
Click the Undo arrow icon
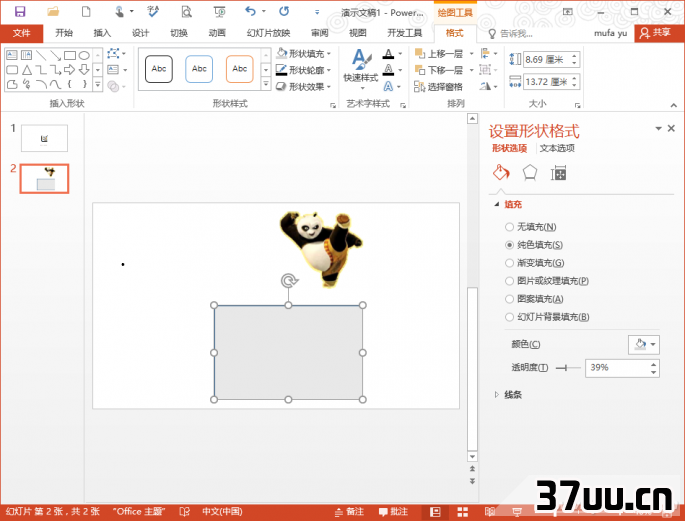coord(250,11)
